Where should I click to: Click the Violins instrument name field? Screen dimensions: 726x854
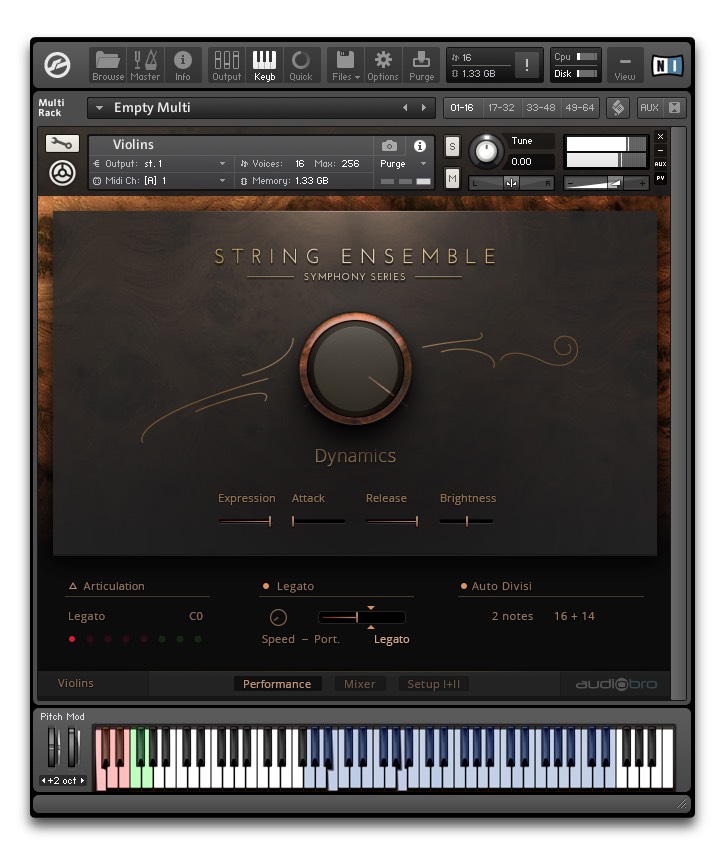(x=231, y=145)
